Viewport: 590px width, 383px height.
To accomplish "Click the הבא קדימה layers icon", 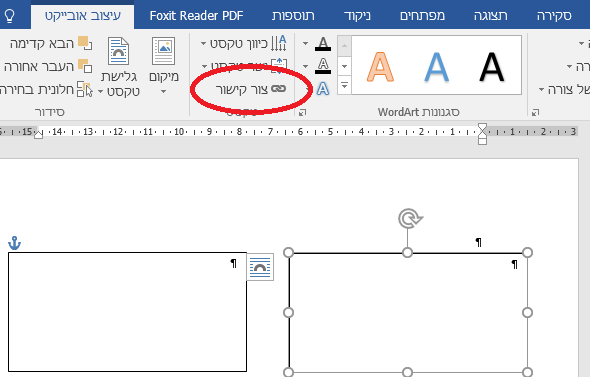I will (85, 43).
